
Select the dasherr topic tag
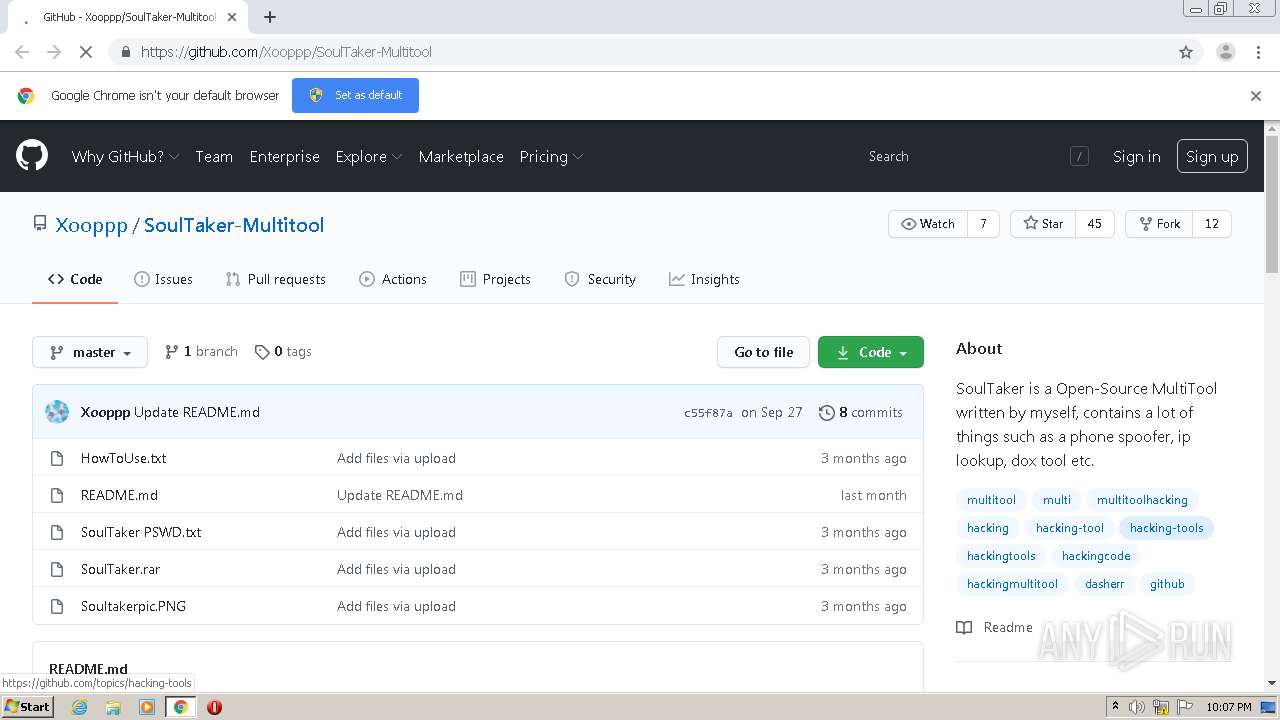click(1104, 584)
